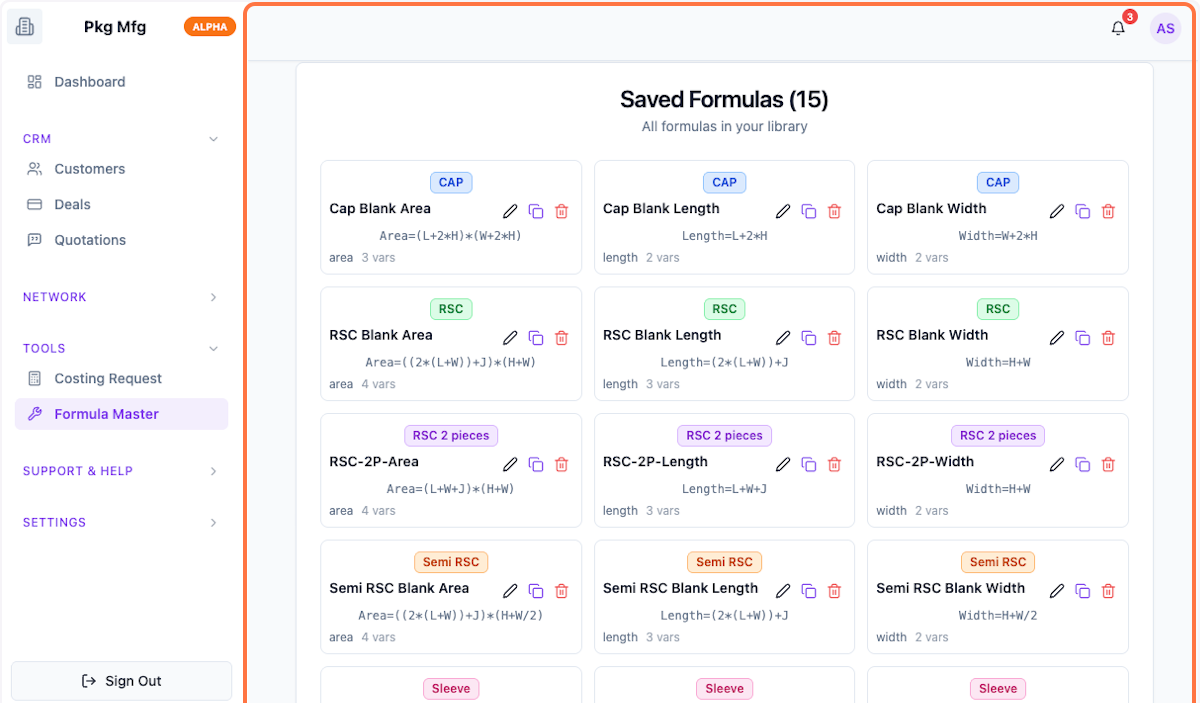Open Costing Request in sidebar
This screenshot has height=703, width=1200.
108,378
